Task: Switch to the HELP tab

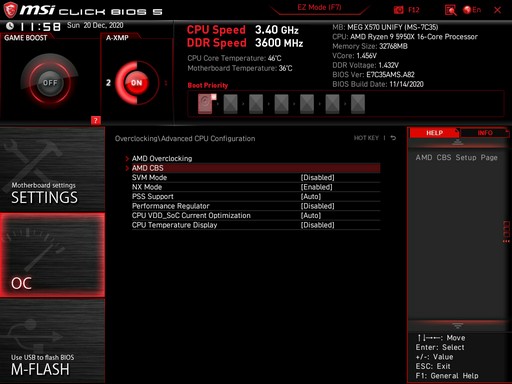Action: tap(434, 133)
